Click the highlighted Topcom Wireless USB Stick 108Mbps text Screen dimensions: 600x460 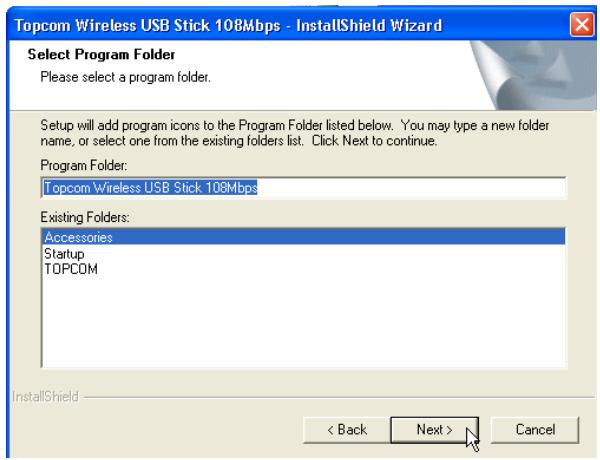[x=150, y=188]
